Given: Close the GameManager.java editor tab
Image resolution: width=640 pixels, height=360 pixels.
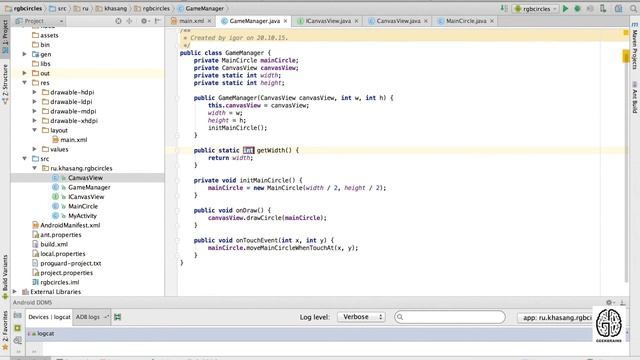Looking at the screenshot, I should [x=285, y=21].
